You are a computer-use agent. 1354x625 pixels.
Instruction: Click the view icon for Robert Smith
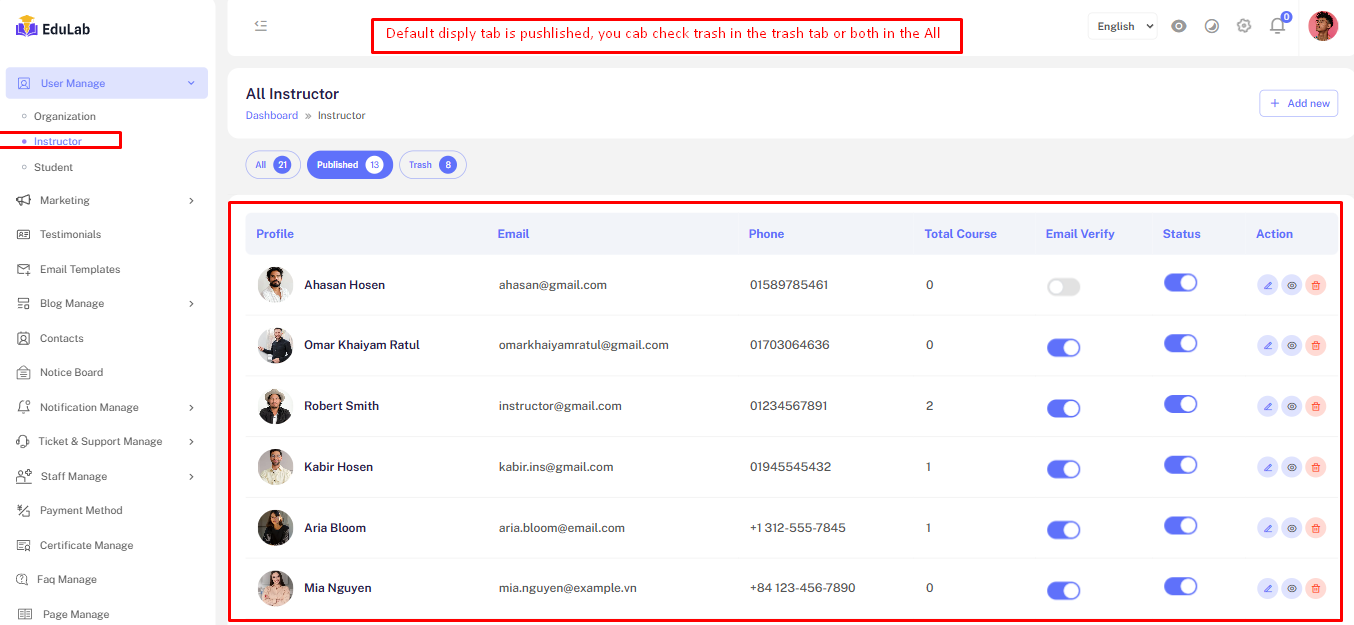tap(1291, 407)
